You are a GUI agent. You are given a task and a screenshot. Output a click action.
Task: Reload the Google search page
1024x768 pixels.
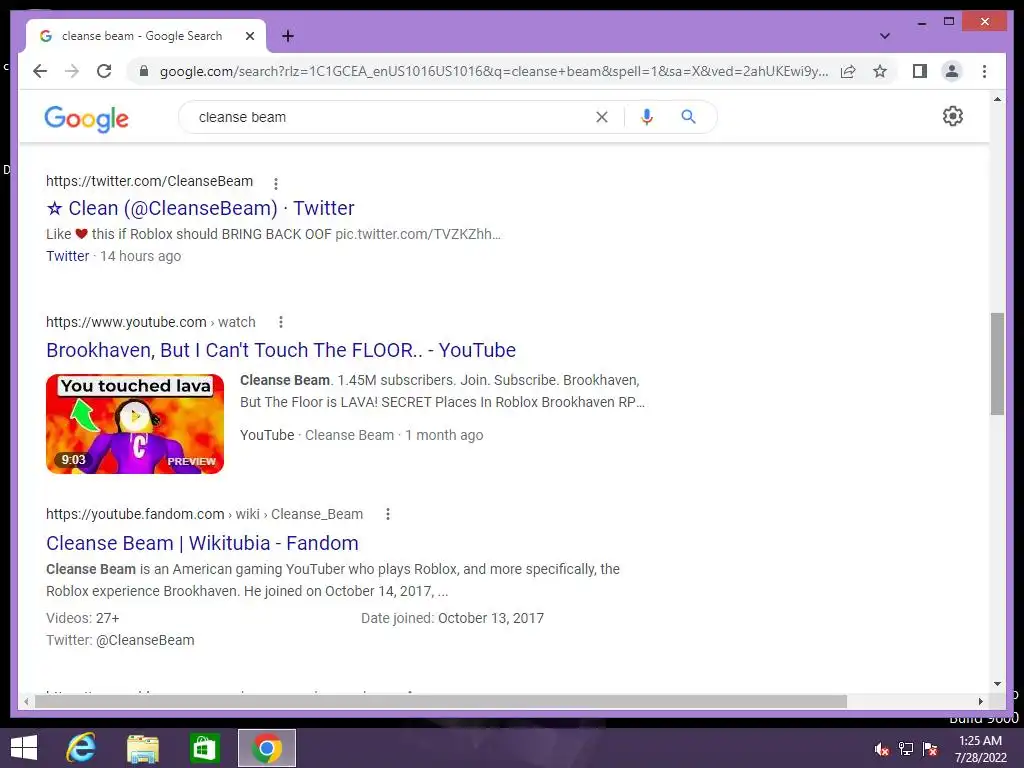coord(104,71)
